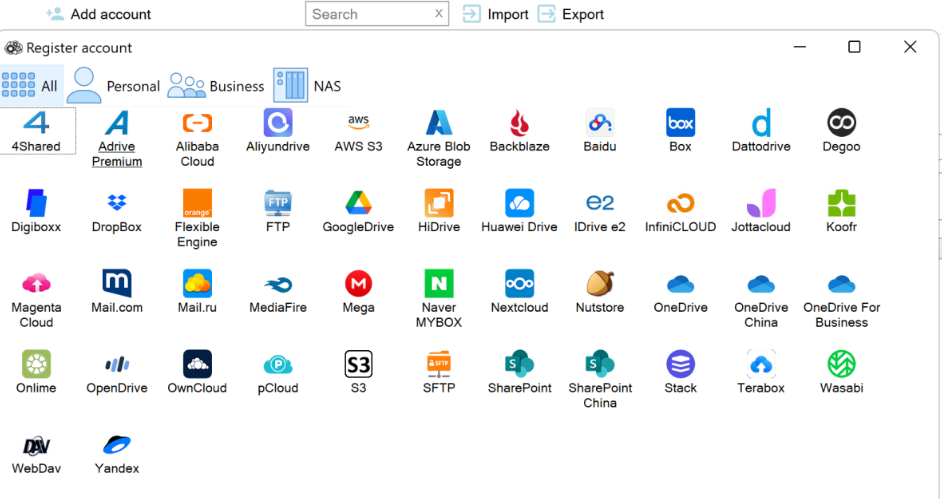Select the 4Shared cloud service

[36, 131]
